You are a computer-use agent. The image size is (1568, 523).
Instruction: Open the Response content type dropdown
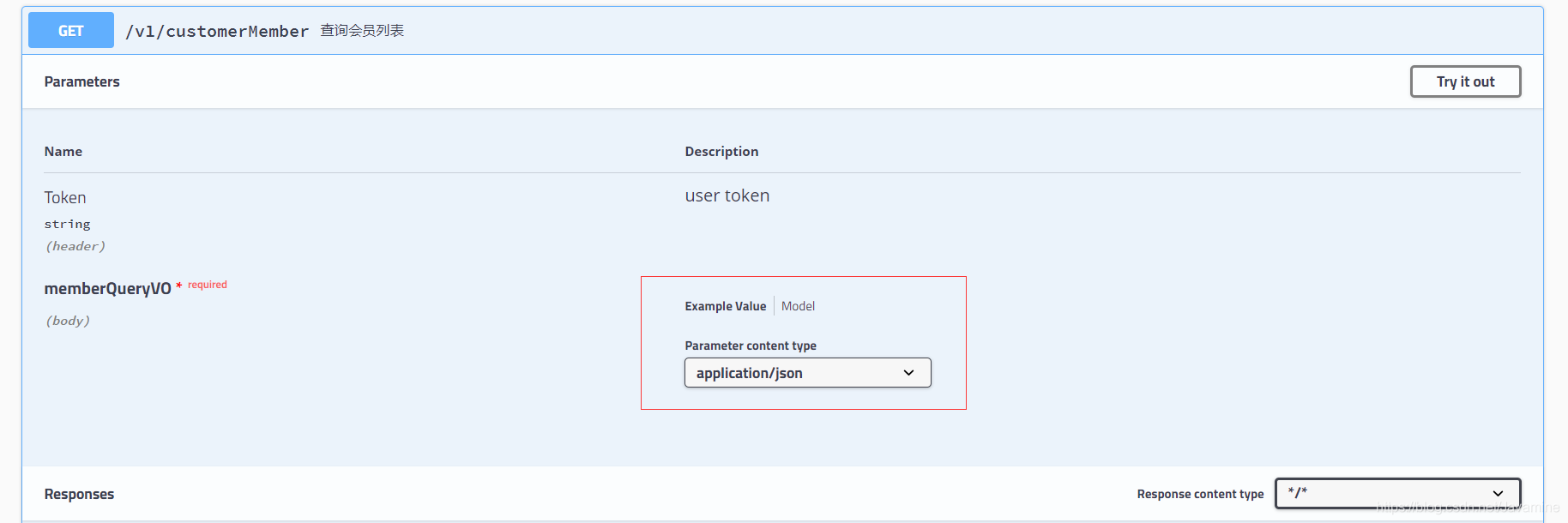pos(1396,494)
